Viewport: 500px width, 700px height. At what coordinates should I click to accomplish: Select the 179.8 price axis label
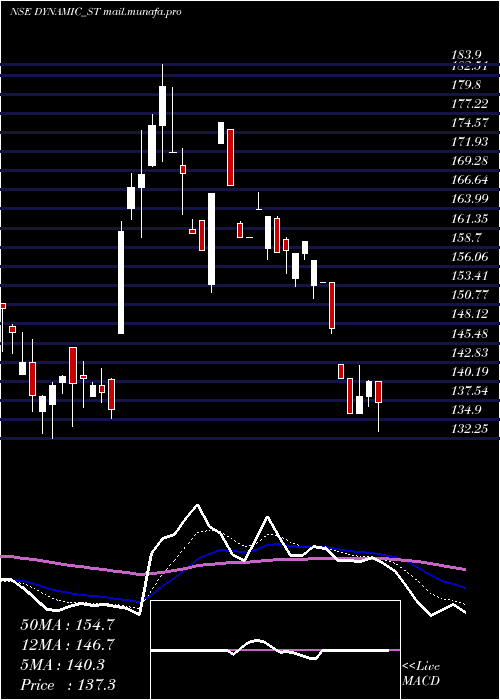(x=467, y=85)
